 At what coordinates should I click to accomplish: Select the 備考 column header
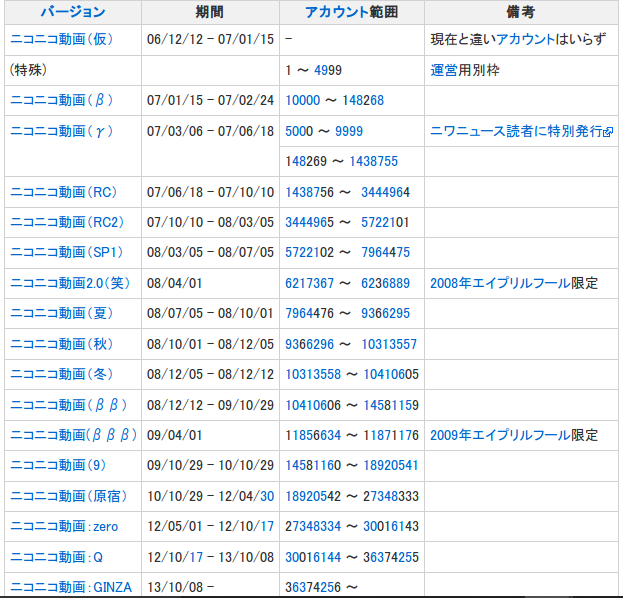pyautogui.click(x=520, y=12)
